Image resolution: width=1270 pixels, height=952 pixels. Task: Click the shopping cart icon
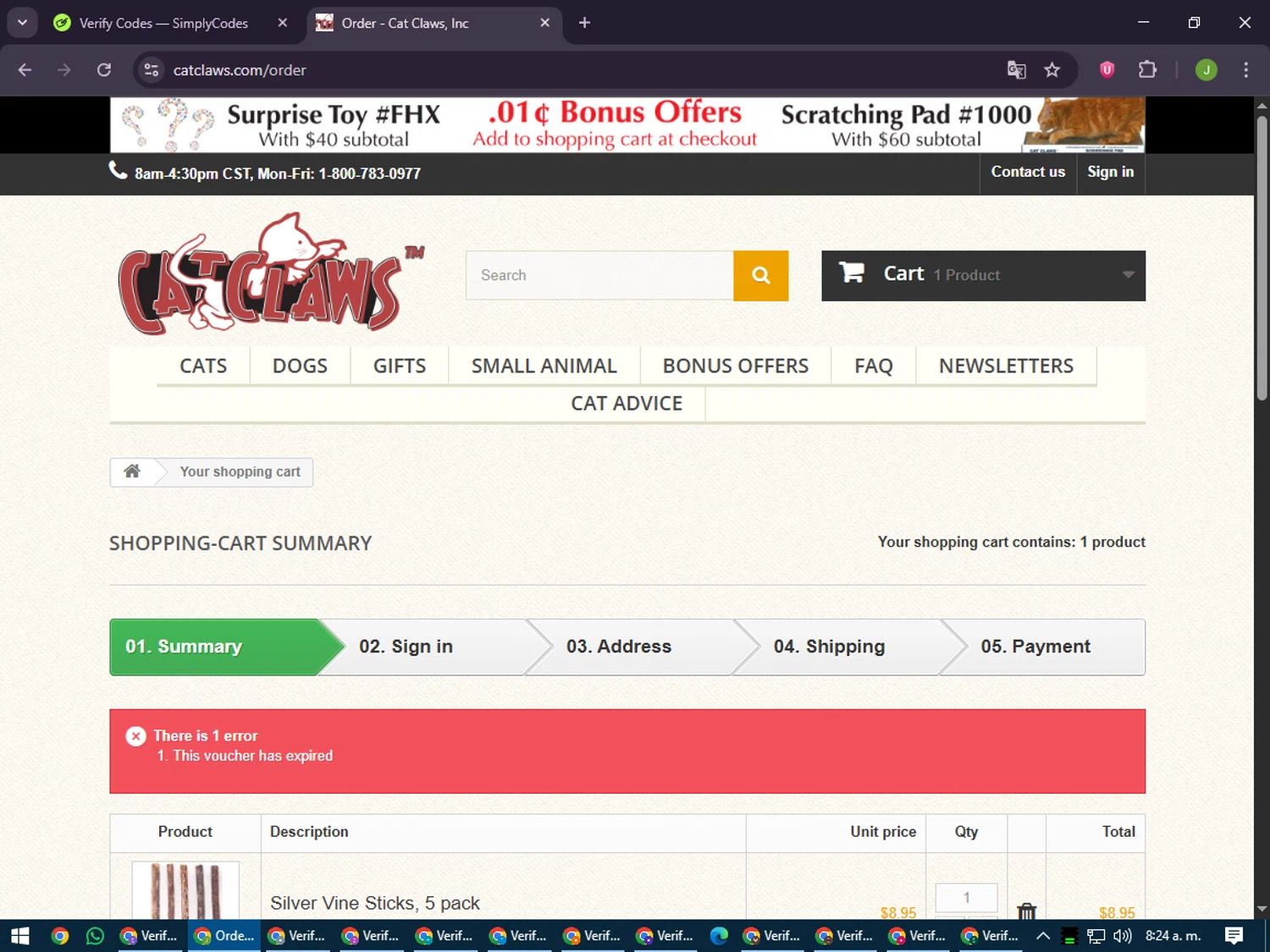[x=851, y=272]
